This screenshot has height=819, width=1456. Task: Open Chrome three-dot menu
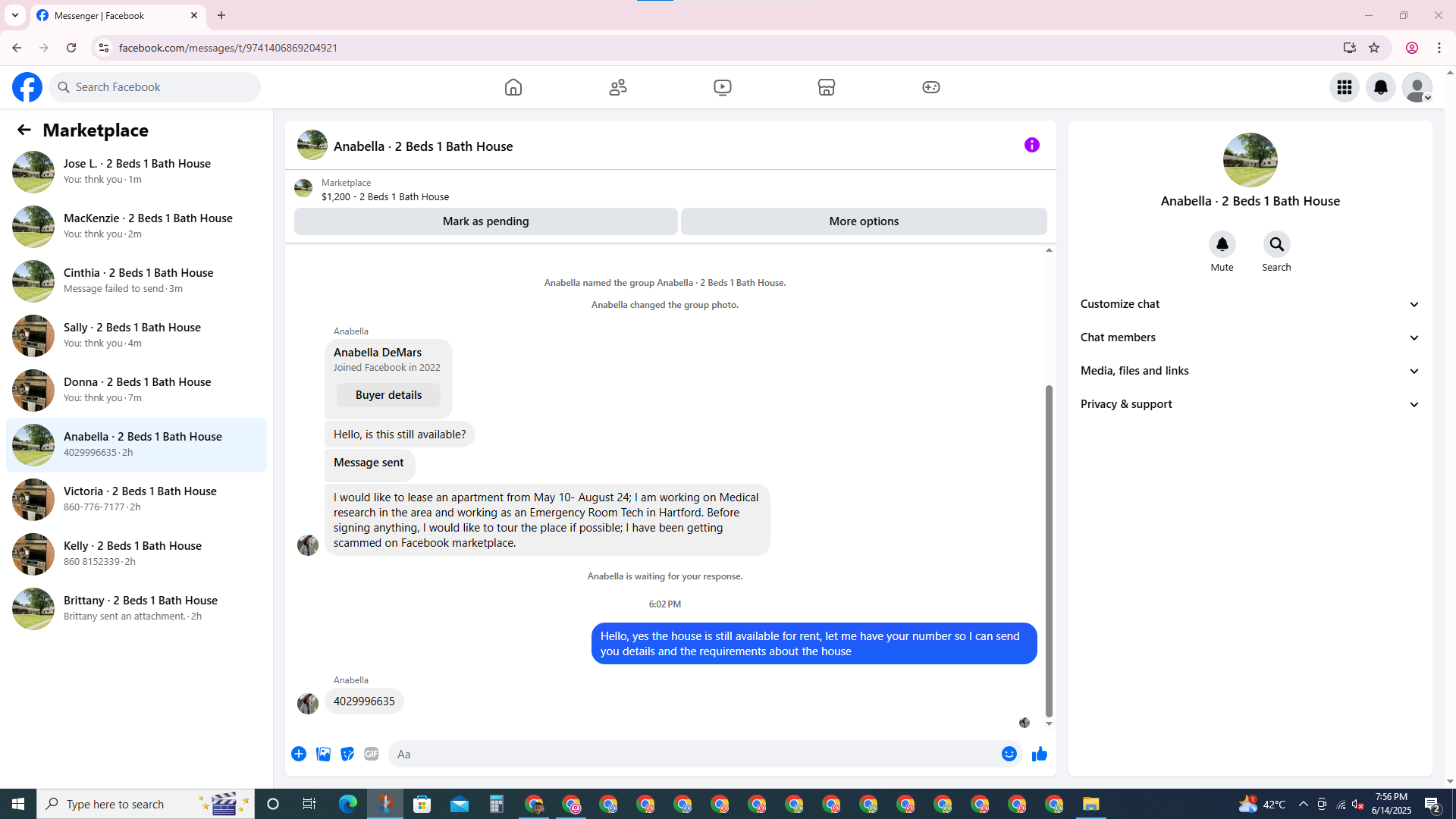[1439, 48]
